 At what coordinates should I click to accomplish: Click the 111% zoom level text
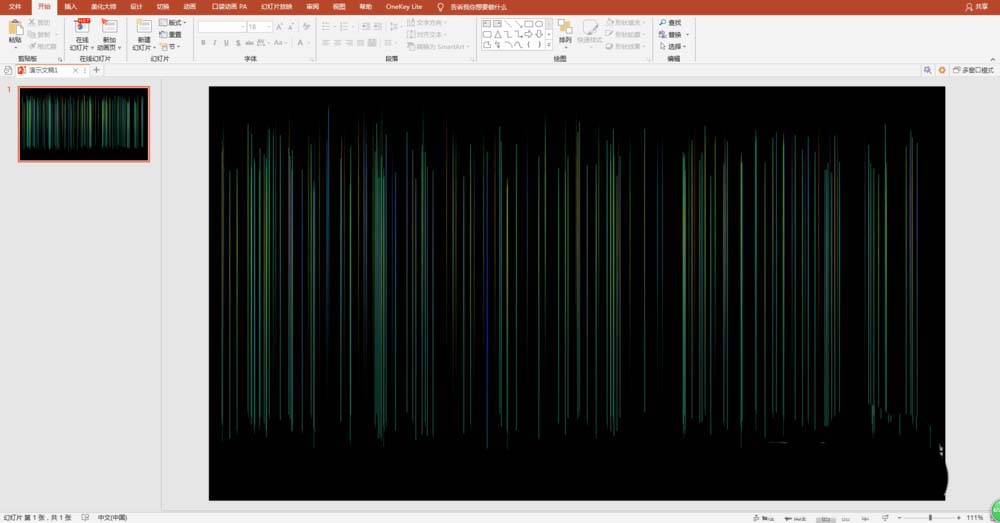[x=974, y=517]
